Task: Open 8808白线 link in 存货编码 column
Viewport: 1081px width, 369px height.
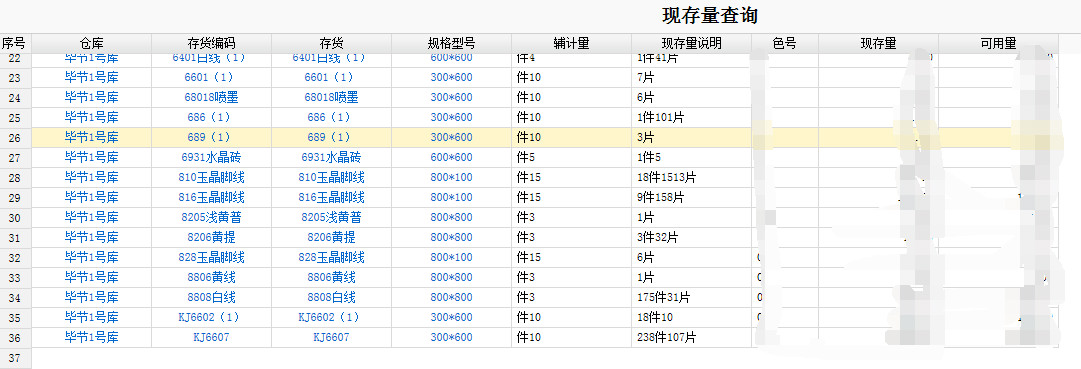Action: [x=212, y=297]
